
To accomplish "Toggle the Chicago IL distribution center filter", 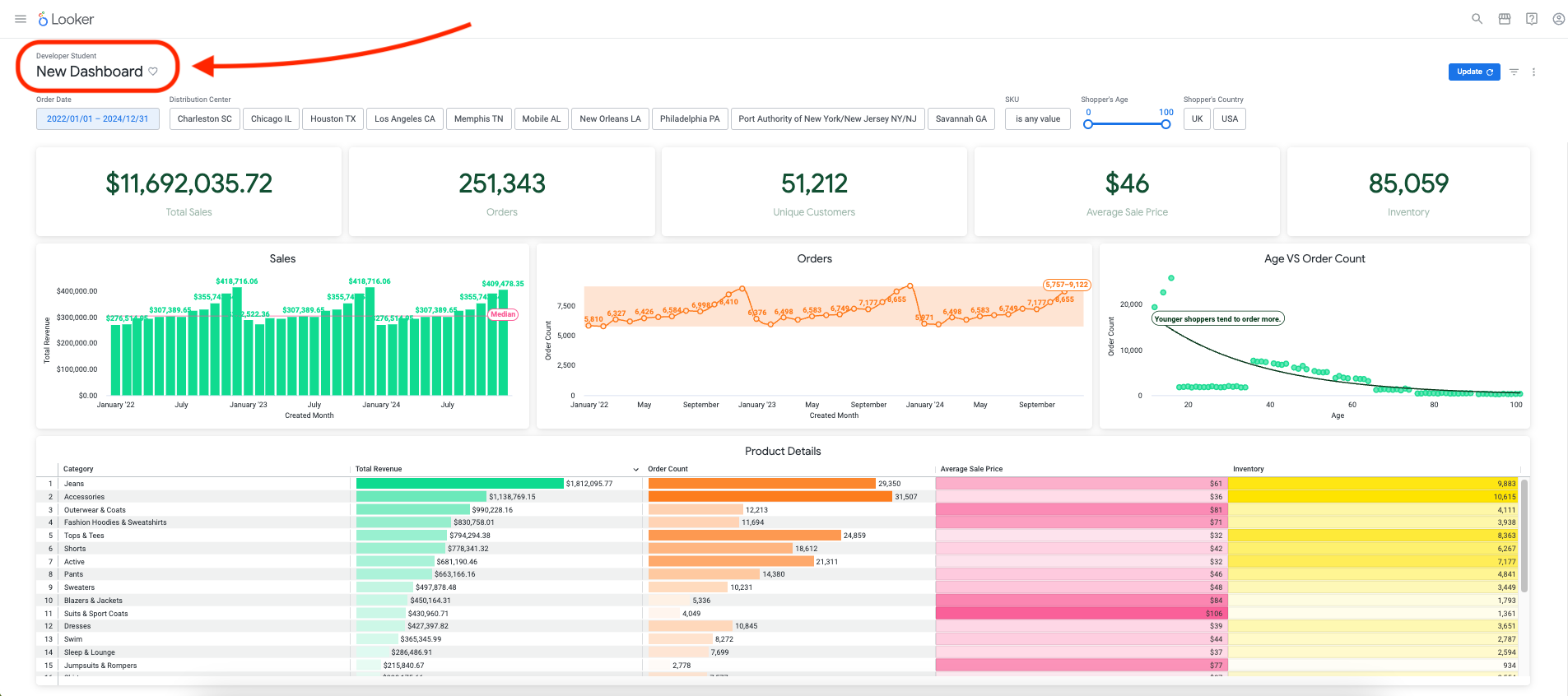I will tap(271, 118).
